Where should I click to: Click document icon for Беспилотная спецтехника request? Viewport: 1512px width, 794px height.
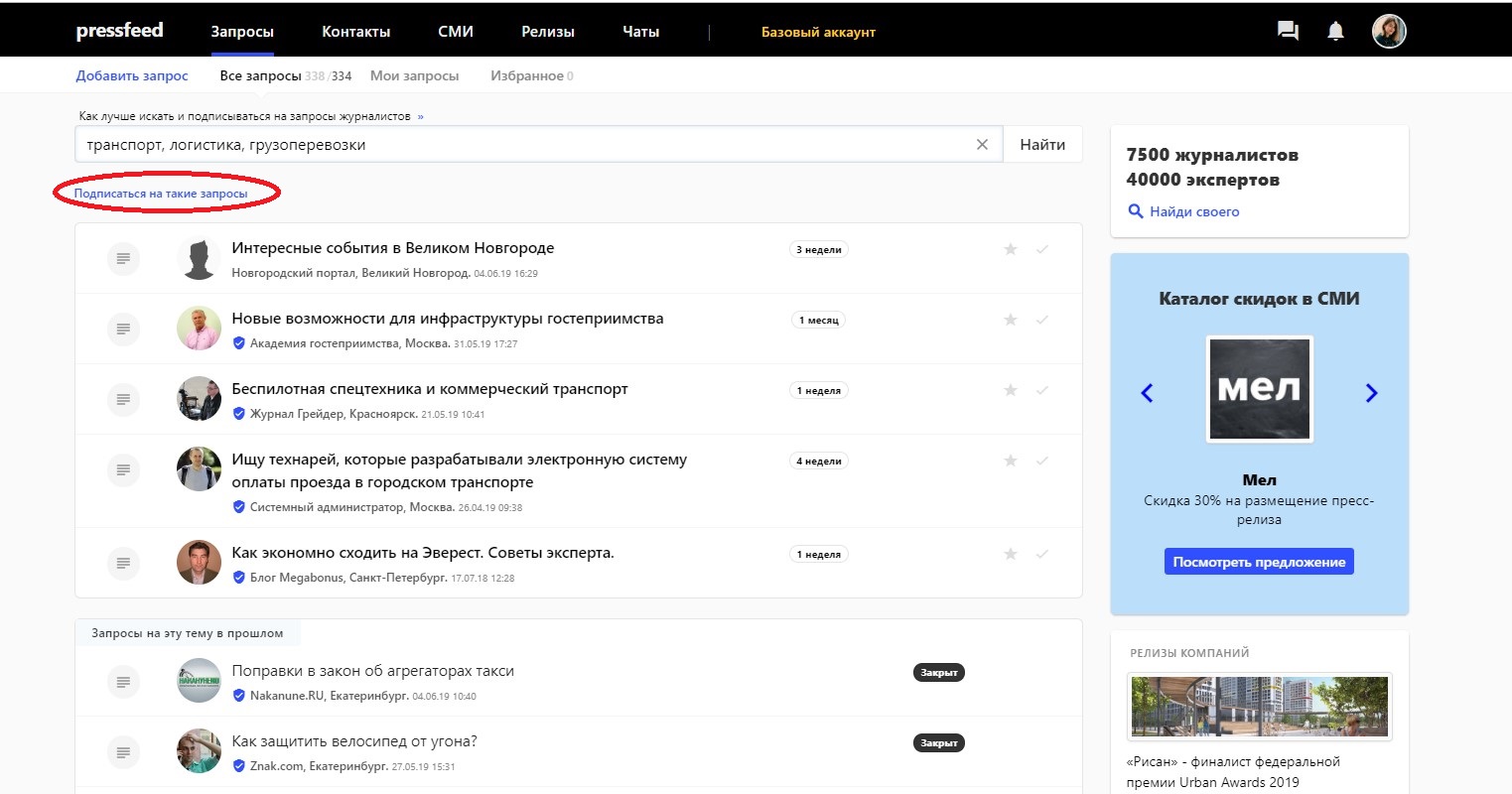click(123, 399)
